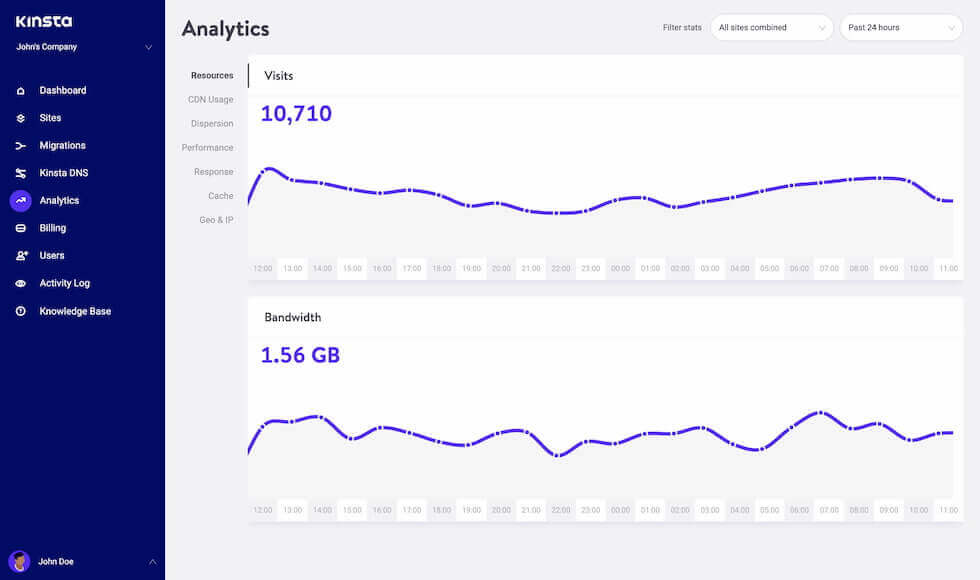Click the Resources tab label
The image size is (980, 580).
coord(211,75)
